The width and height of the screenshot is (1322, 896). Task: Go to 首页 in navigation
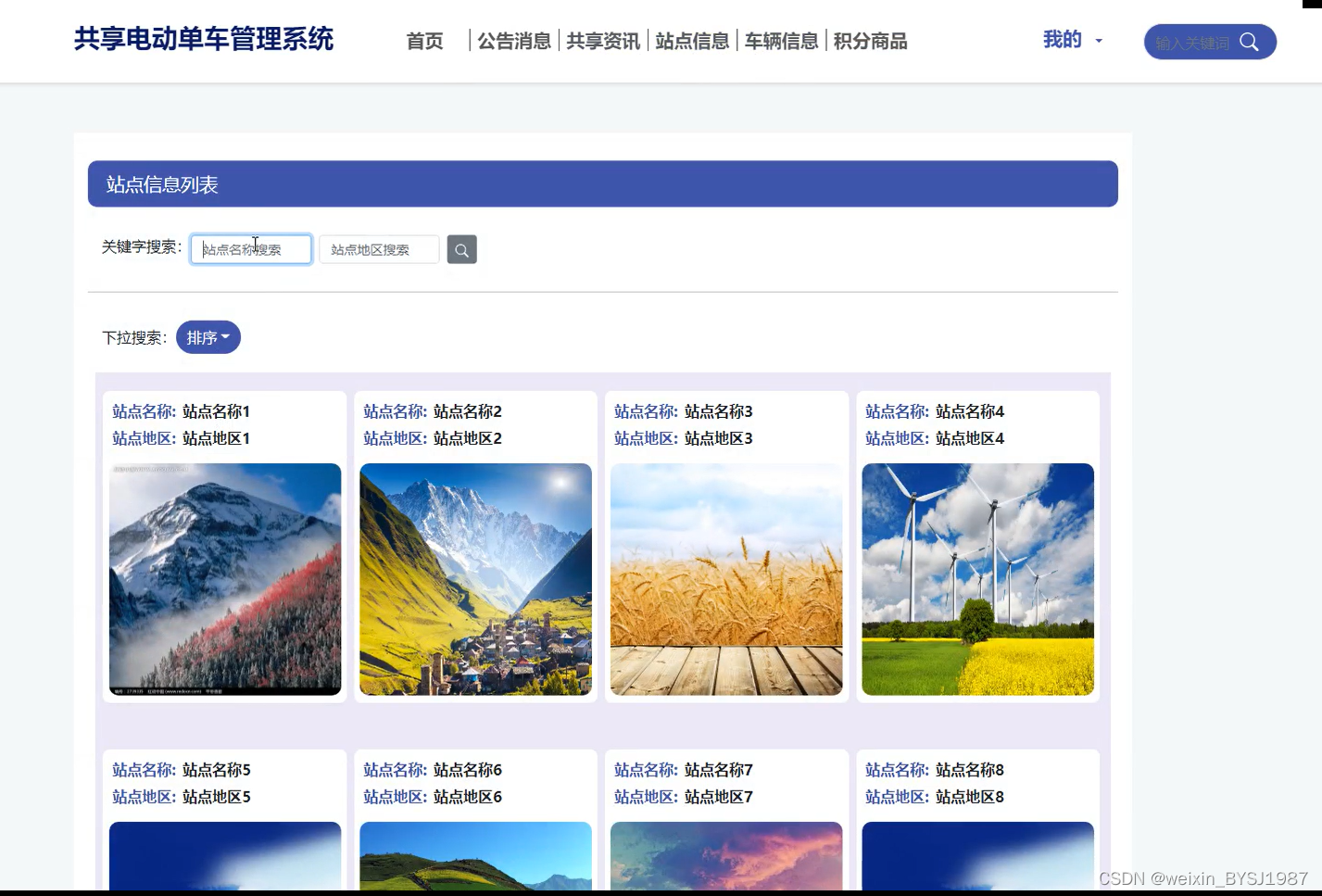point(425,41)
